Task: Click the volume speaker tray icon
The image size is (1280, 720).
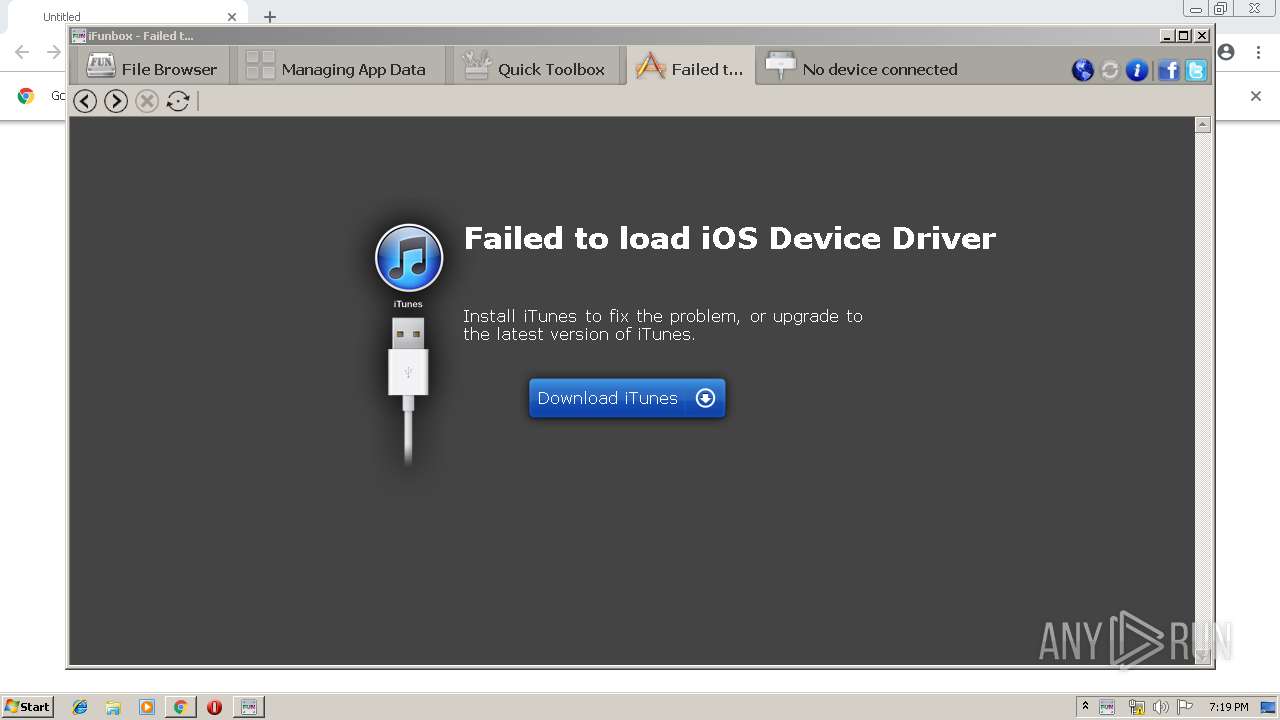Action: tap(1161, 707)
